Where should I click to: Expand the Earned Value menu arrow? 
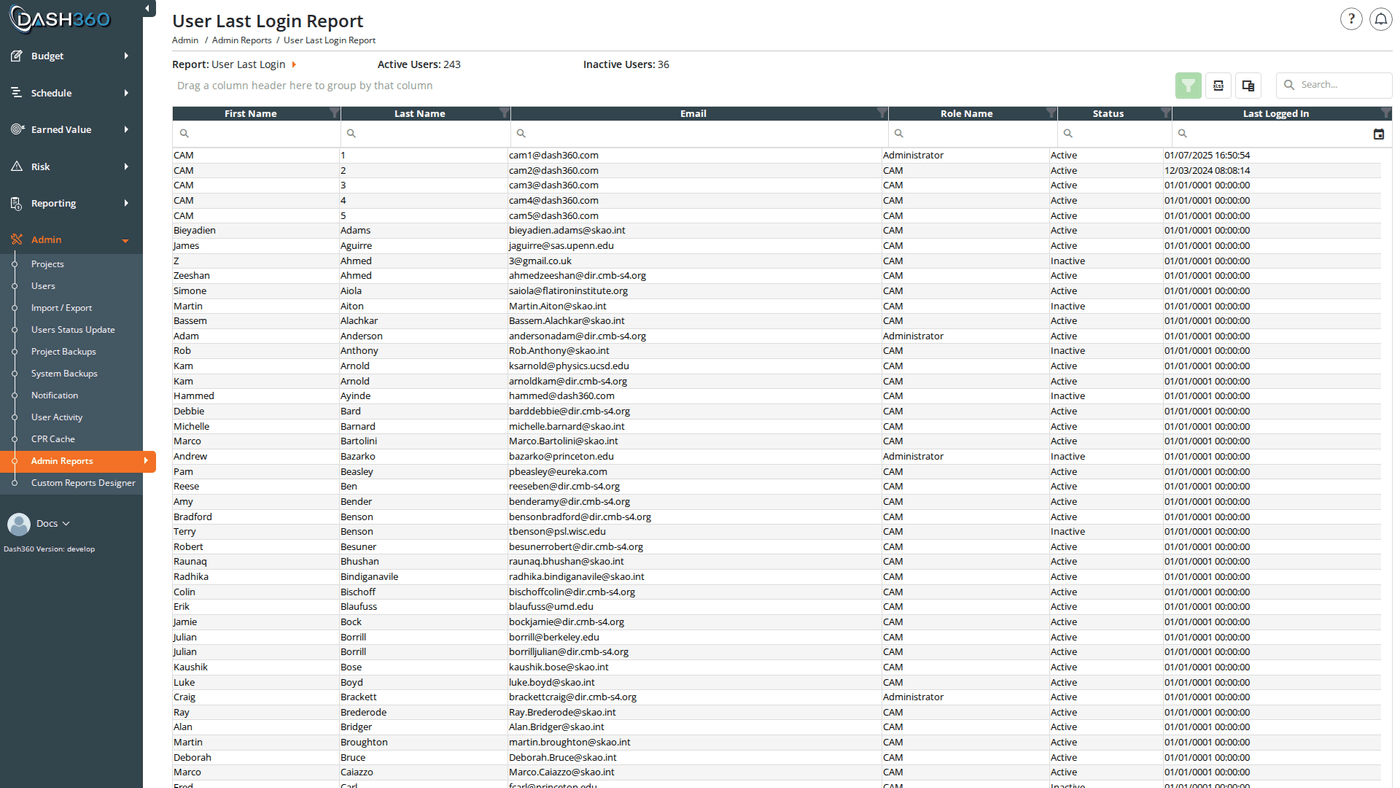[126, 130]
